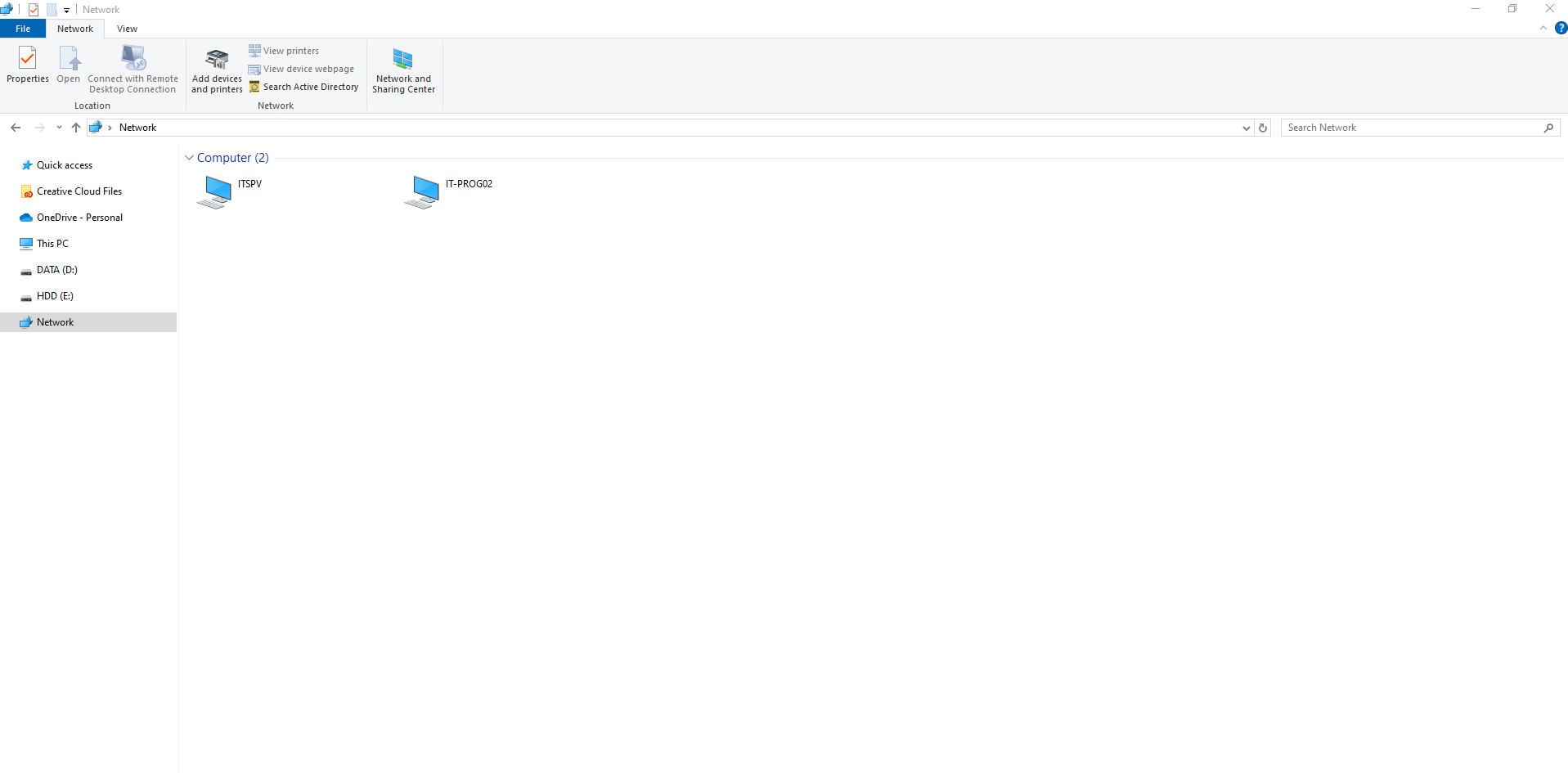Click the window system menu icon
This screenshot has height=773, width=1568.
coord(7,9)
